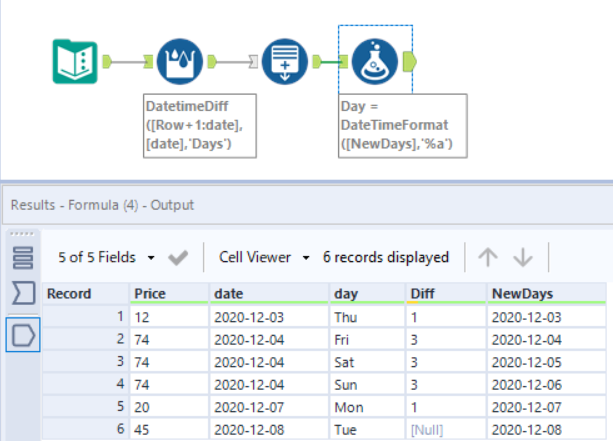The width and height of the screenshot is (613, 441).
Task: Click the Generate Rows input anchor
Action: pyautogui.click(x=253, y=61)
